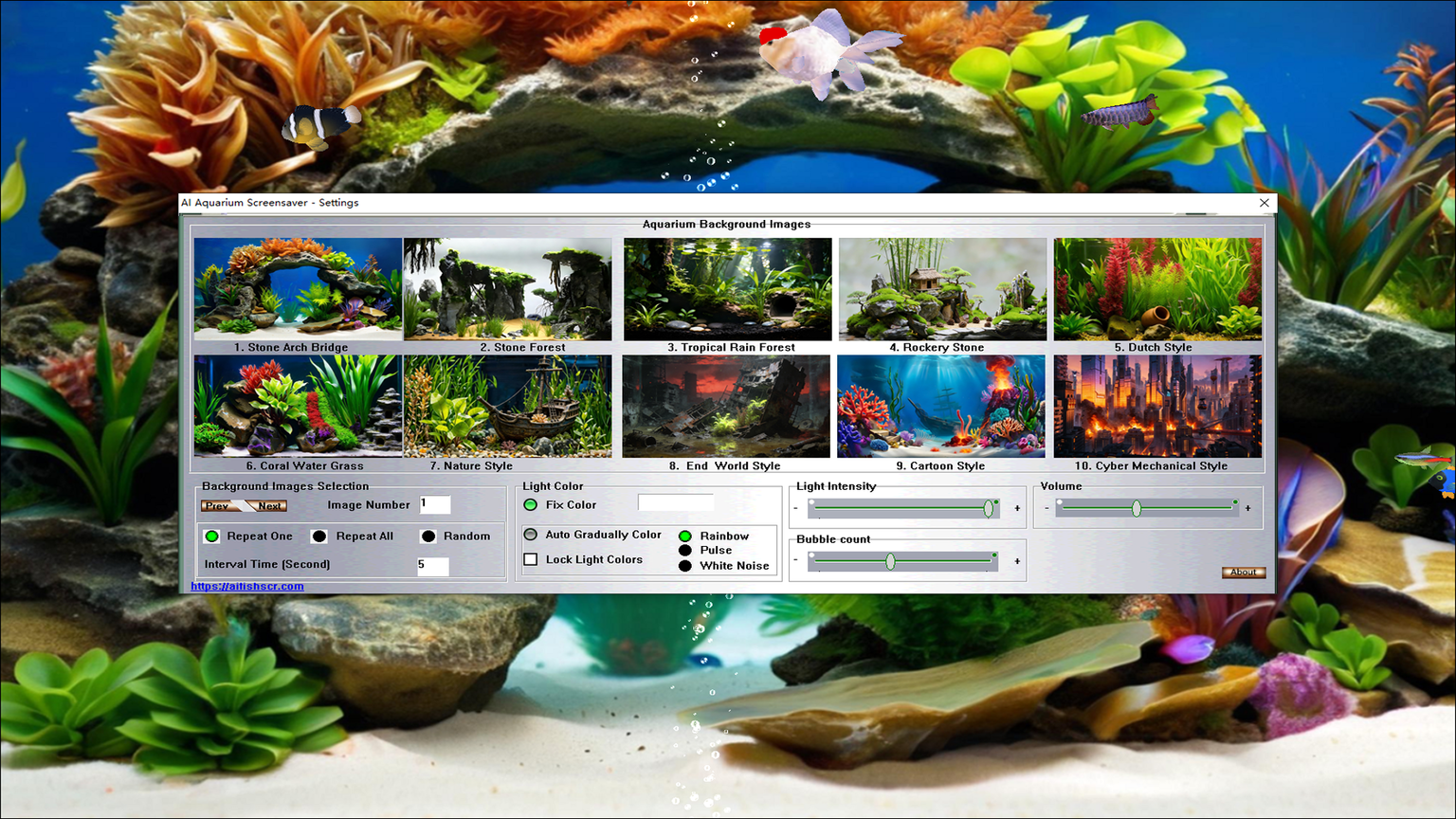Enable the White Noise light mode
Screen dimensions: 1456x819
tap(685, 565)
